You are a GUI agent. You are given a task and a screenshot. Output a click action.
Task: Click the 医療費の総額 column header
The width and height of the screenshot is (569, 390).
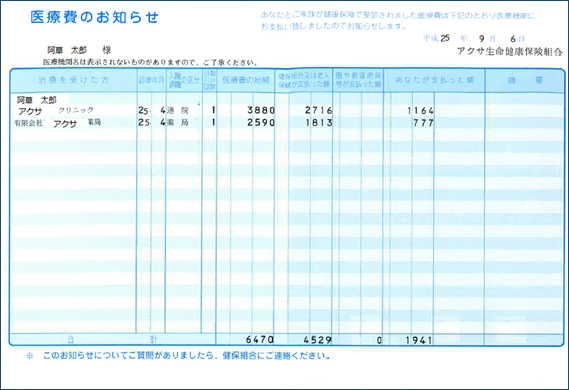246,80
